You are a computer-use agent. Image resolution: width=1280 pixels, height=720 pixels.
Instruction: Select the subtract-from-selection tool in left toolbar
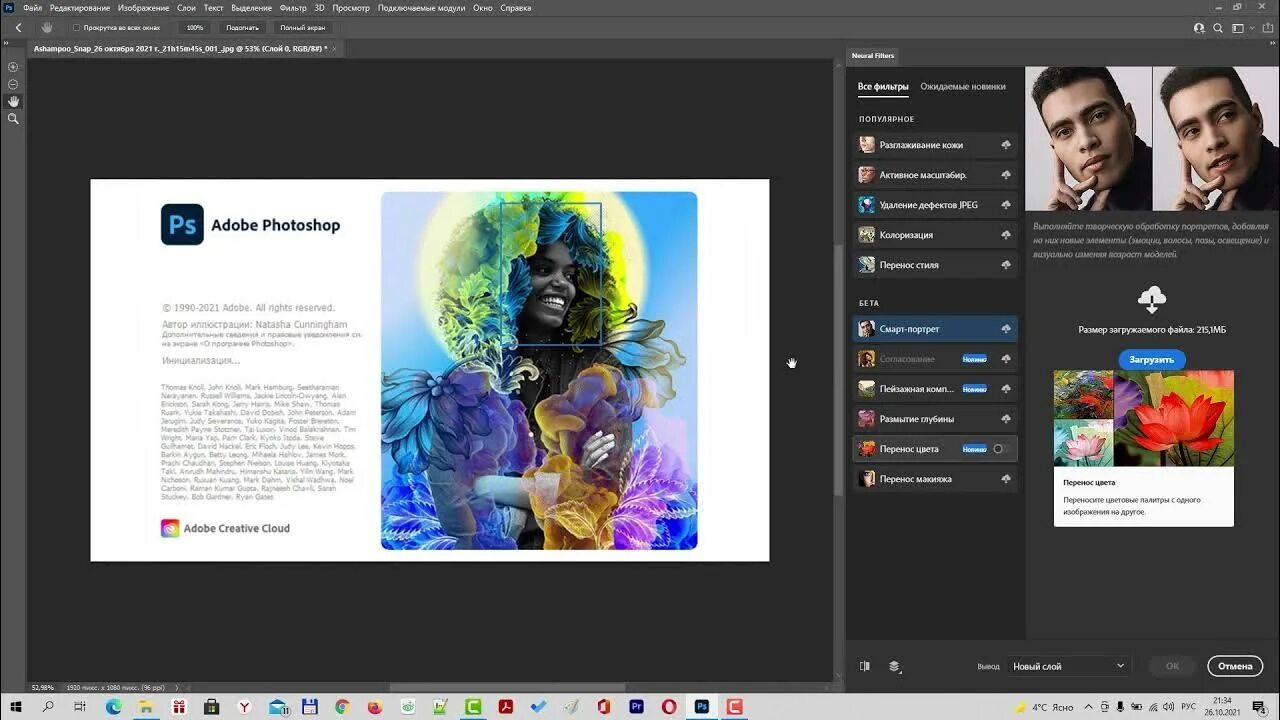click(13, 84)
